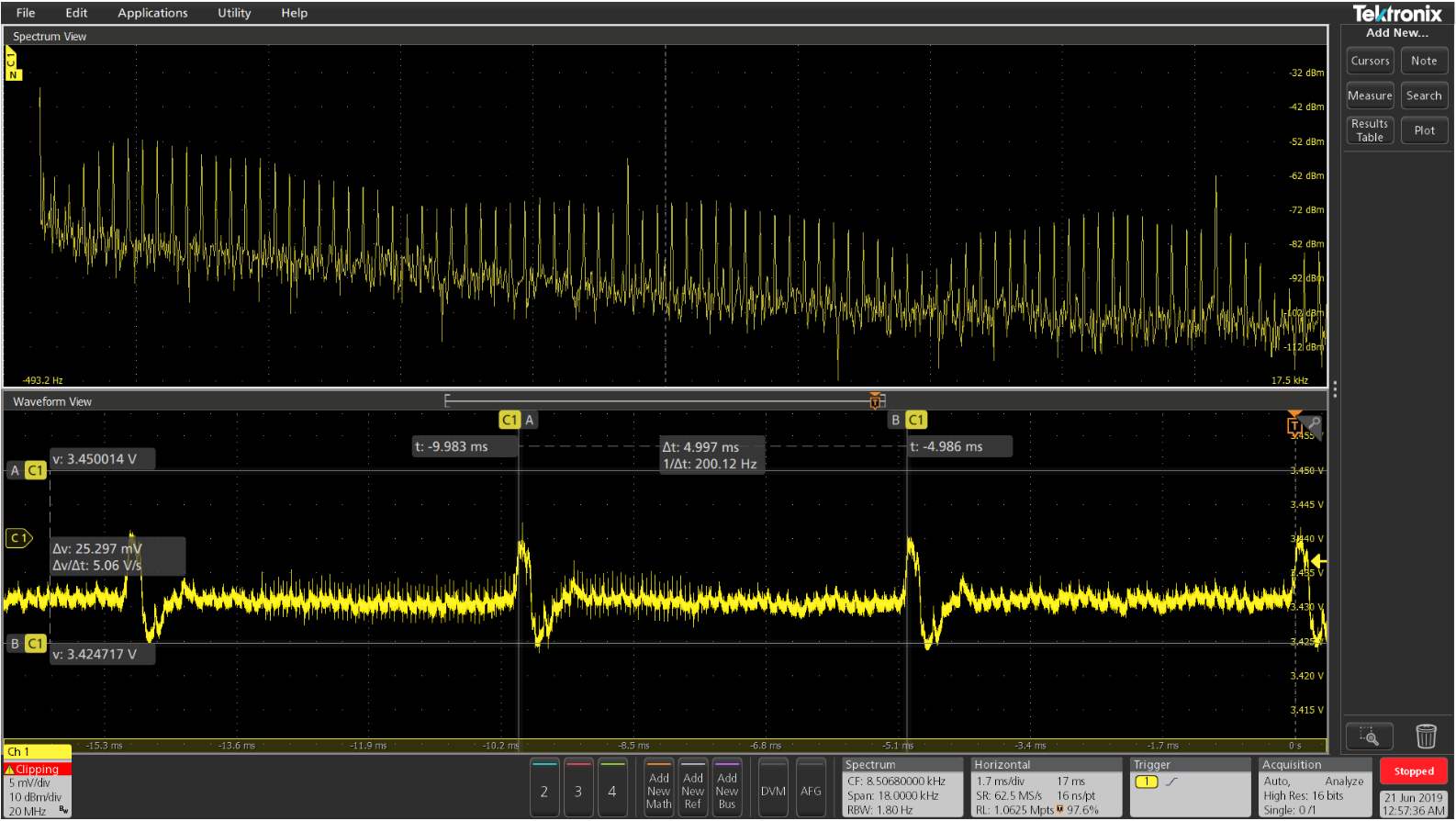Click the trigger position T marker
This screenshot has height=821, width=1456.
coord(1294,424)
